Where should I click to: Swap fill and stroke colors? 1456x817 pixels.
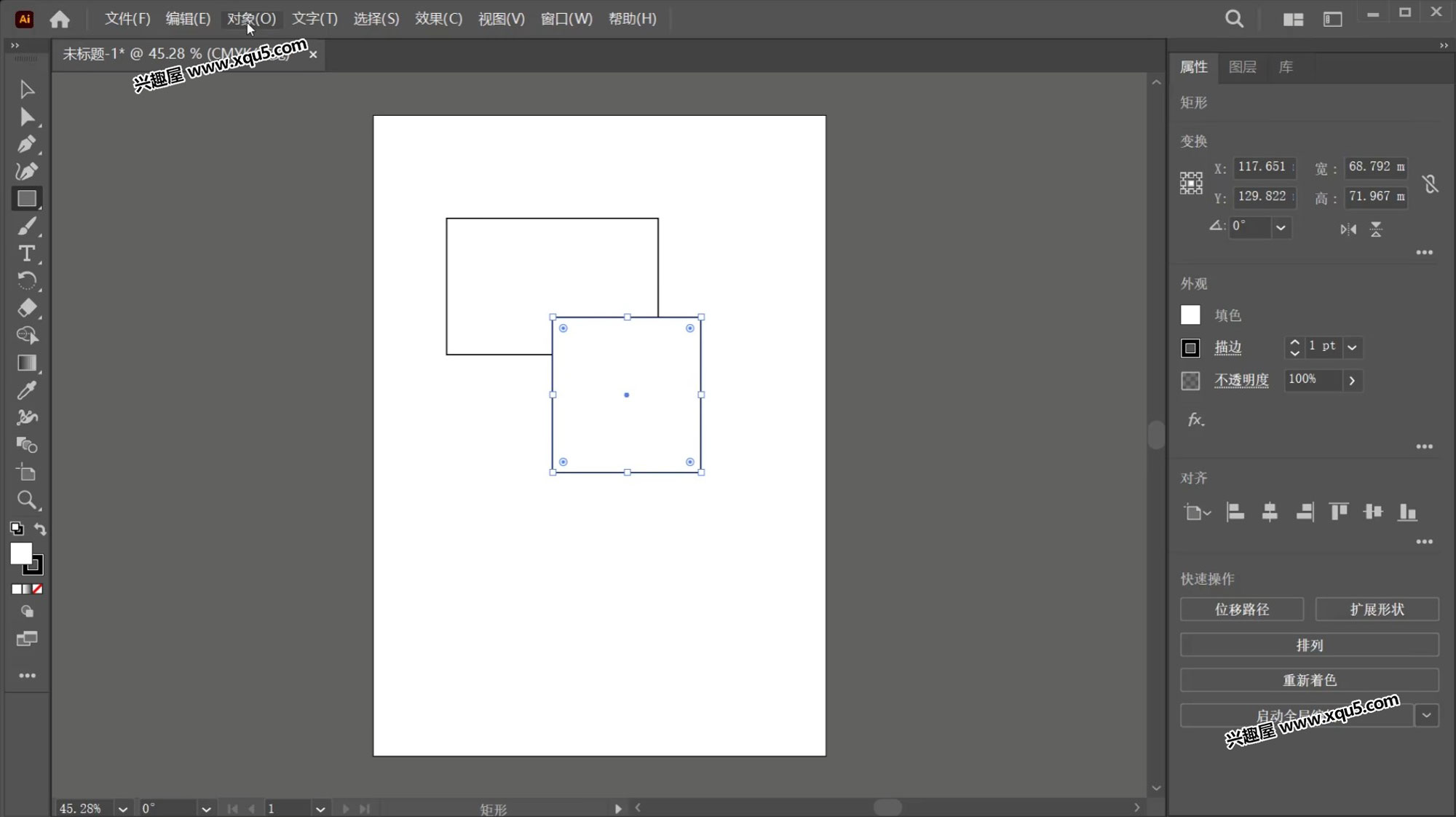[40, 529]
